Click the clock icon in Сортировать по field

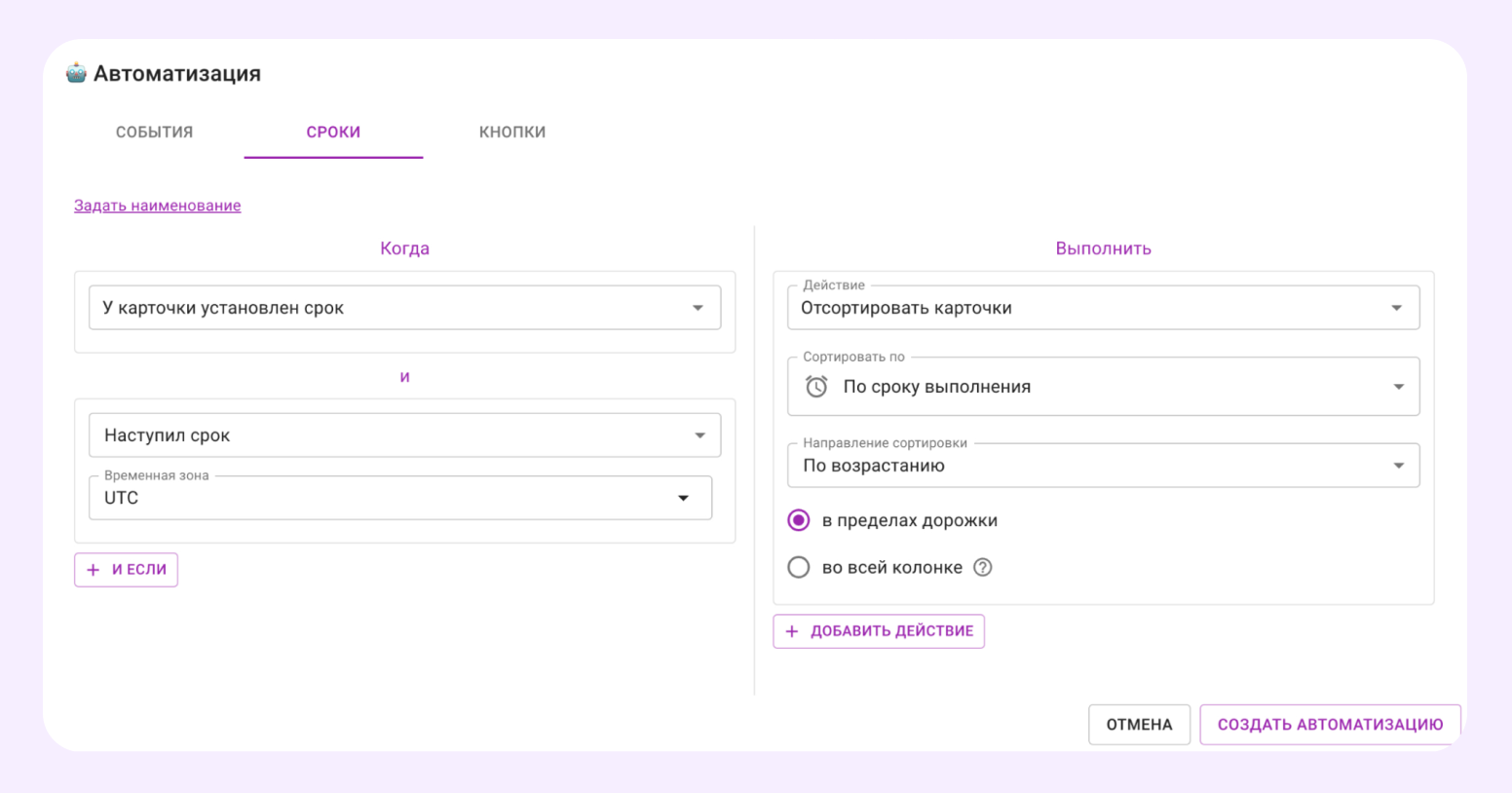[816, 387]
